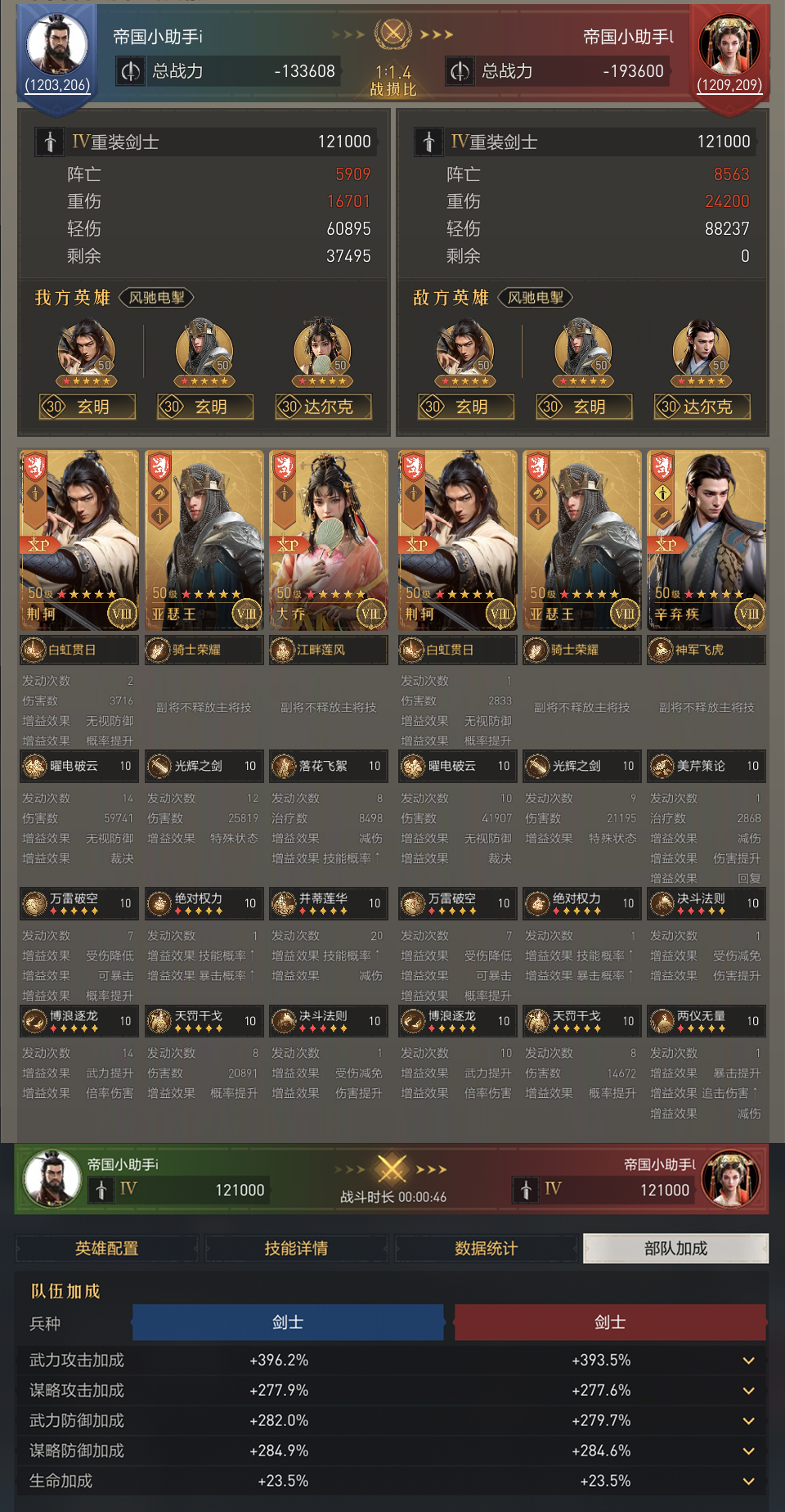The width and height of the screenshot is (785, 1512).
Task: Expand the 生命加成 row chevron
Action: [748, 1482]
